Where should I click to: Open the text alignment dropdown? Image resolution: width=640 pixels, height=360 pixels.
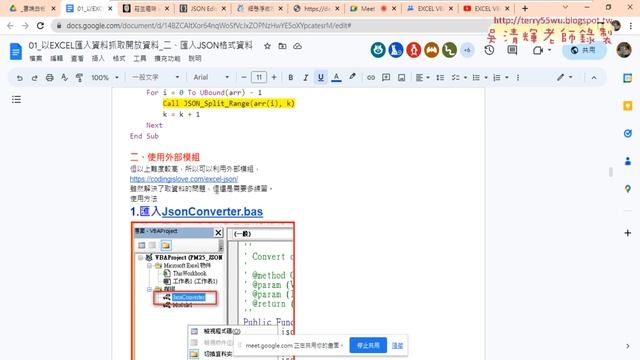click(422, 77)
